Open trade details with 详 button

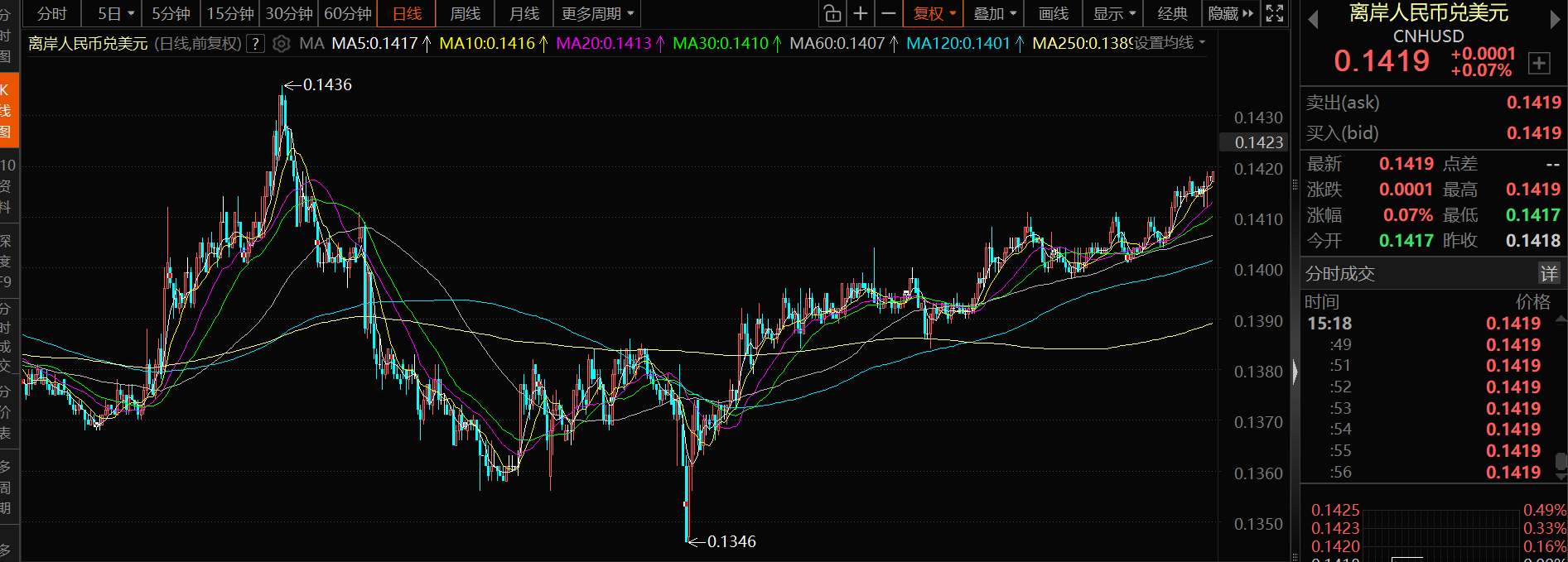[x=1548, y=273]
